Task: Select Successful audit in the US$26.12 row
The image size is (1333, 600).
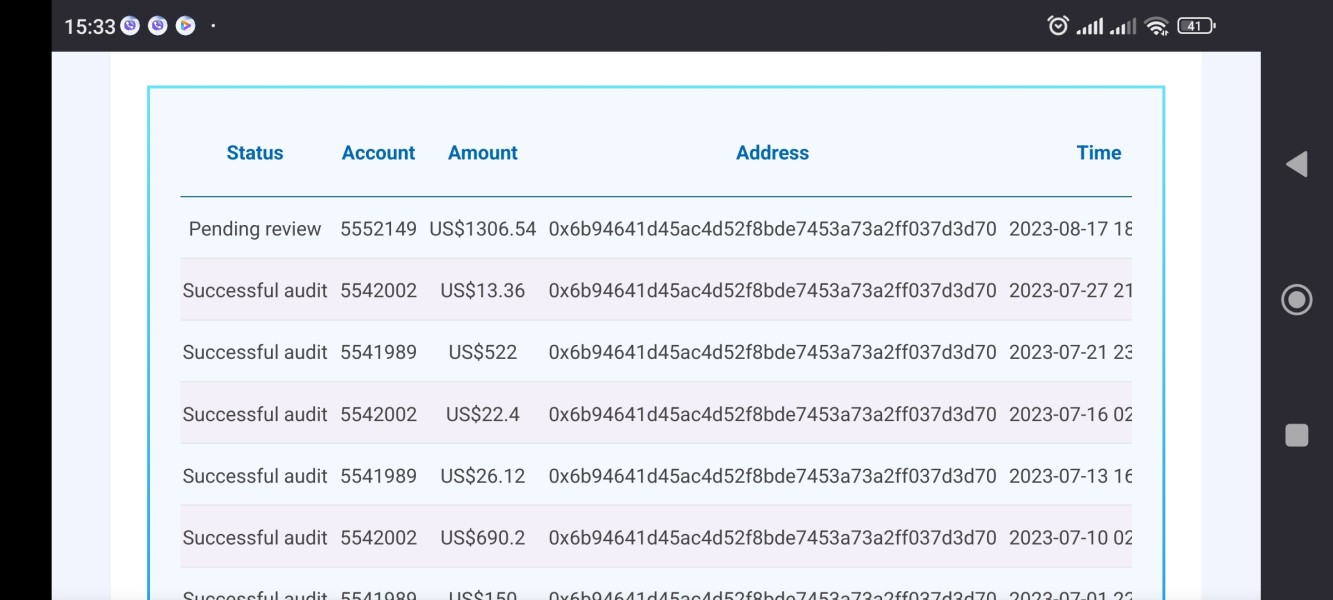Action: click(x=255, y=476)
